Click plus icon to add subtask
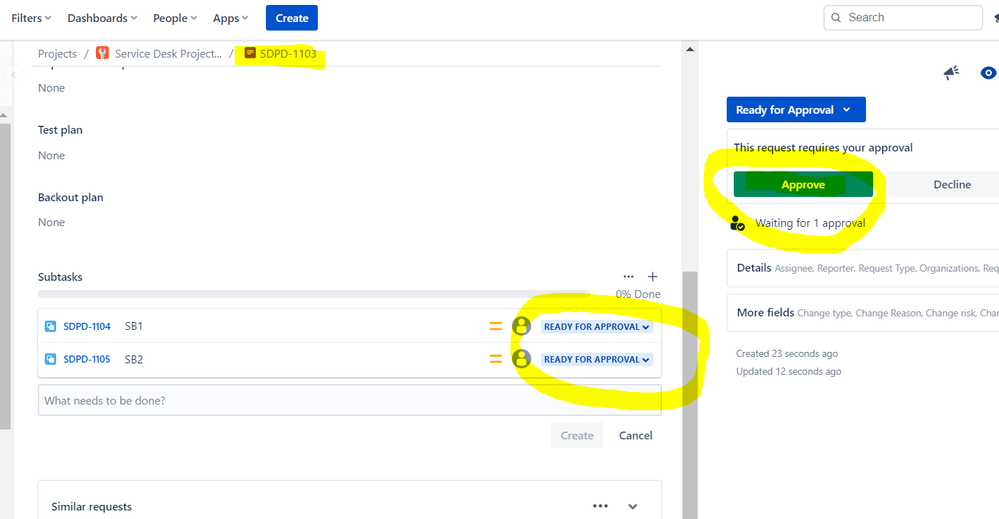The image size is (999, 519). tap(652, 276)
